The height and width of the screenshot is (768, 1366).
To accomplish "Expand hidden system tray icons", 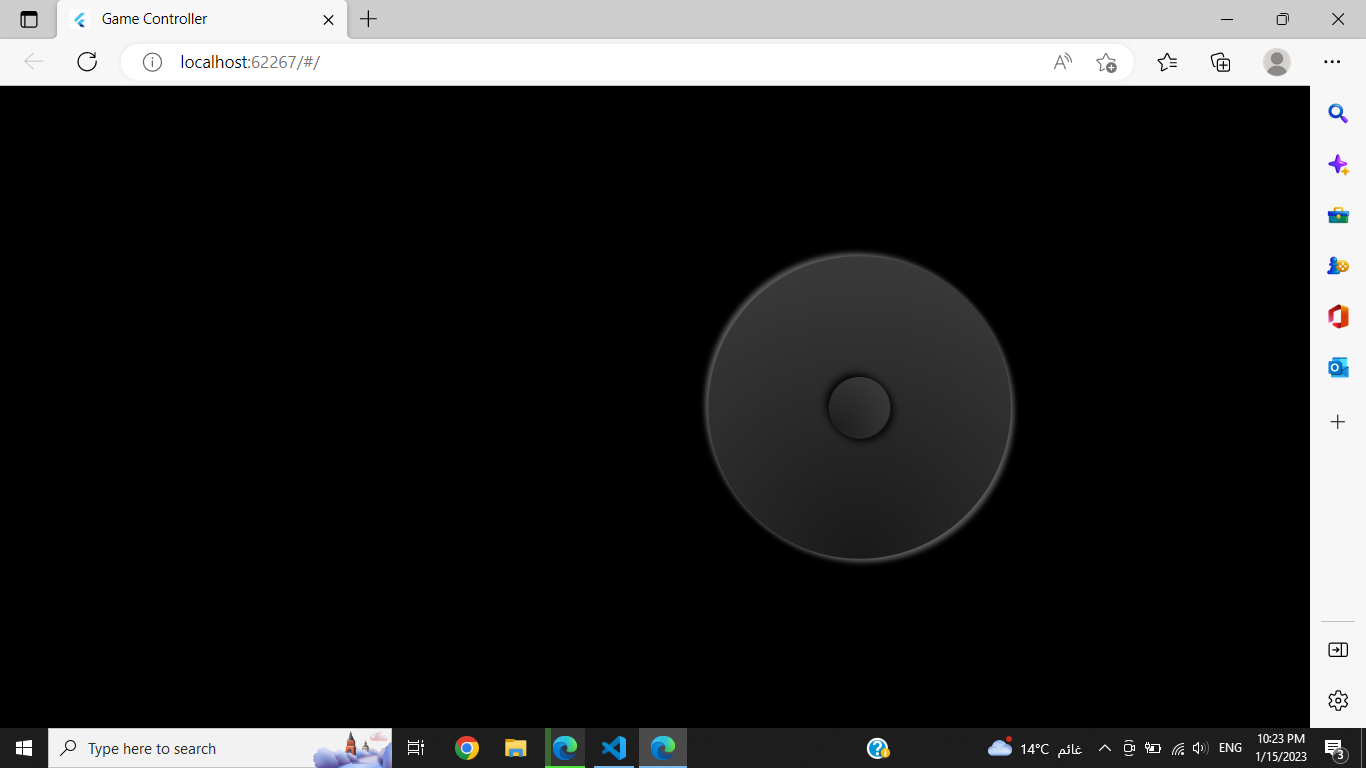I will point(1105,747).
